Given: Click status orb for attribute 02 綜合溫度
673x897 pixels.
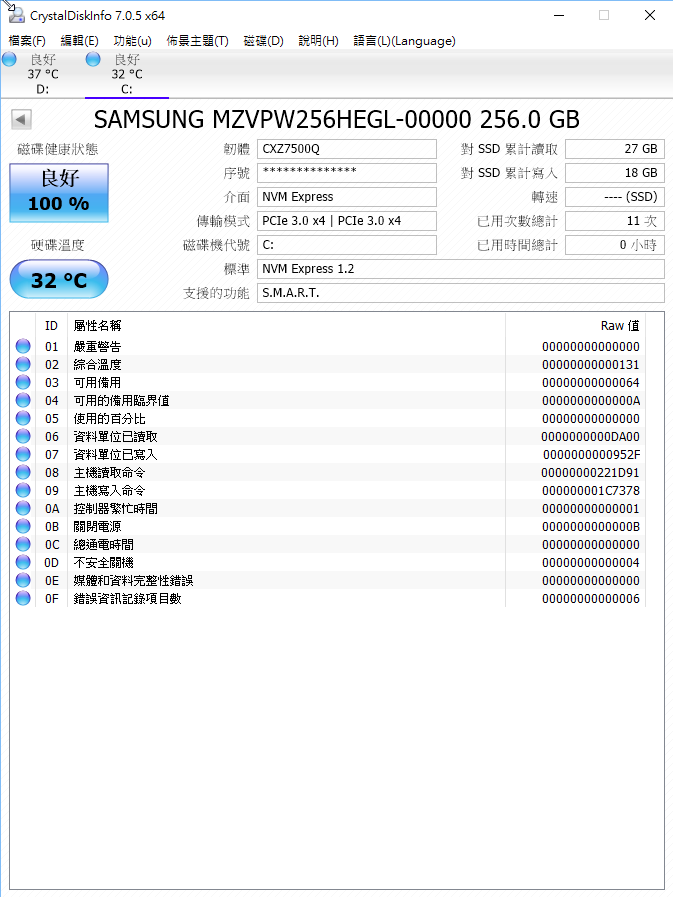Looking at the screenshot, I should 23,365.
